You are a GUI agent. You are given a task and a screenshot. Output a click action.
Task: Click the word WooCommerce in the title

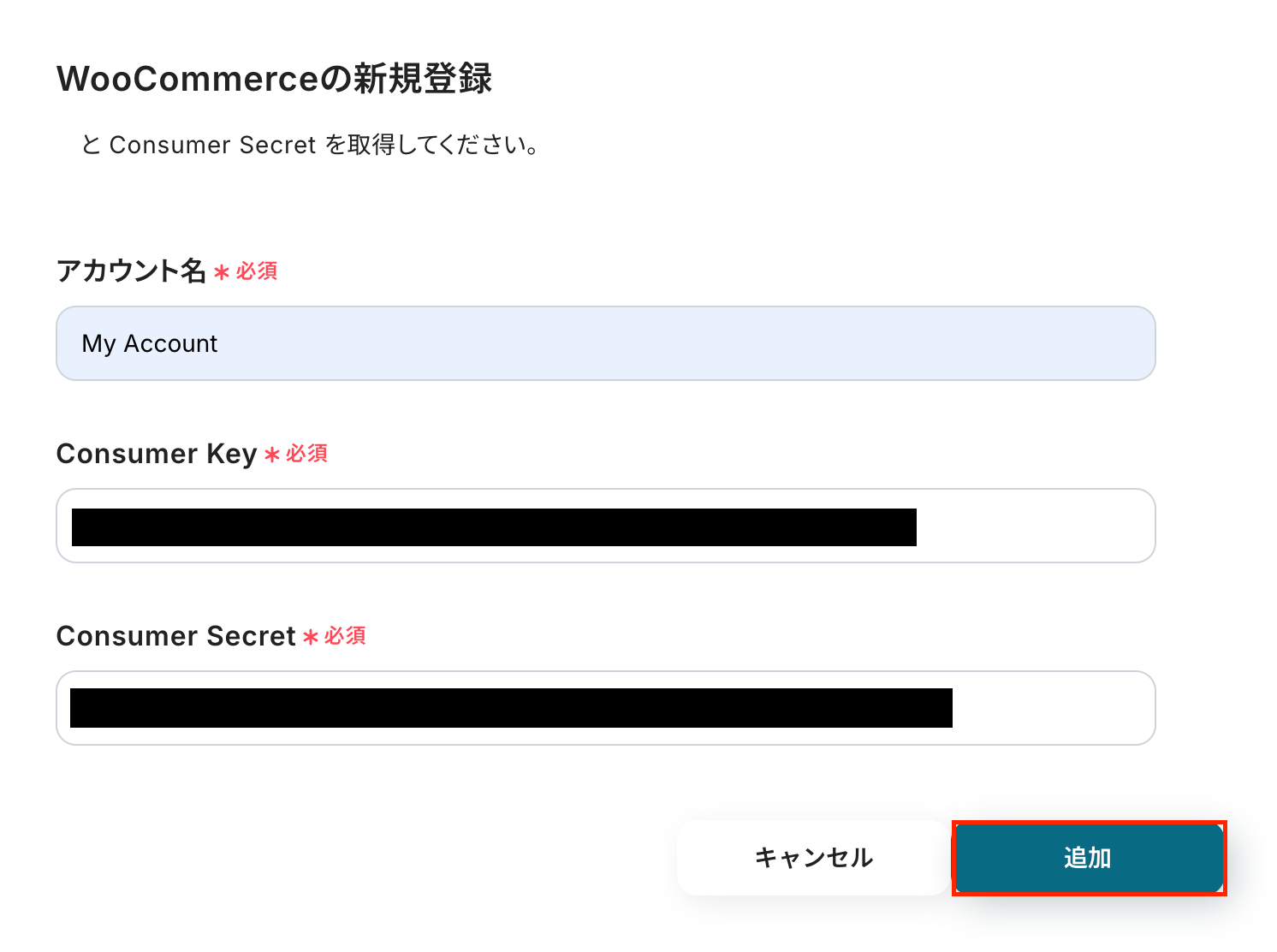coord(175,79)
